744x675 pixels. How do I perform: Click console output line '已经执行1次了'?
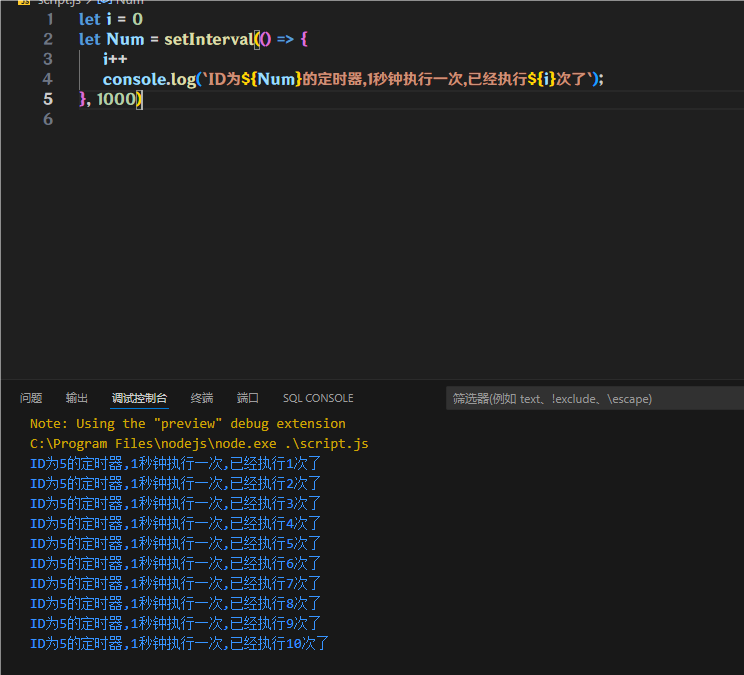tap(176, 463)
